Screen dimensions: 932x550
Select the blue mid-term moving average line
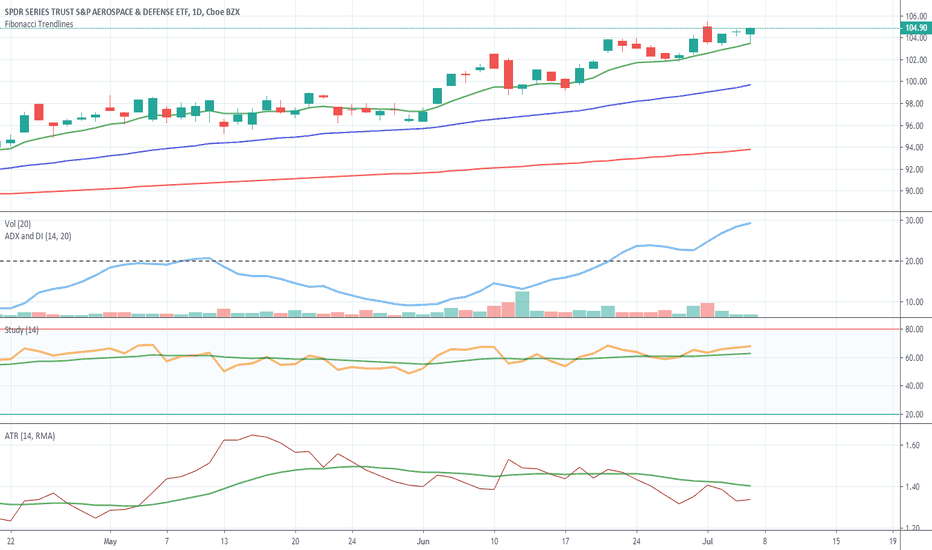(x=380, y=130)
